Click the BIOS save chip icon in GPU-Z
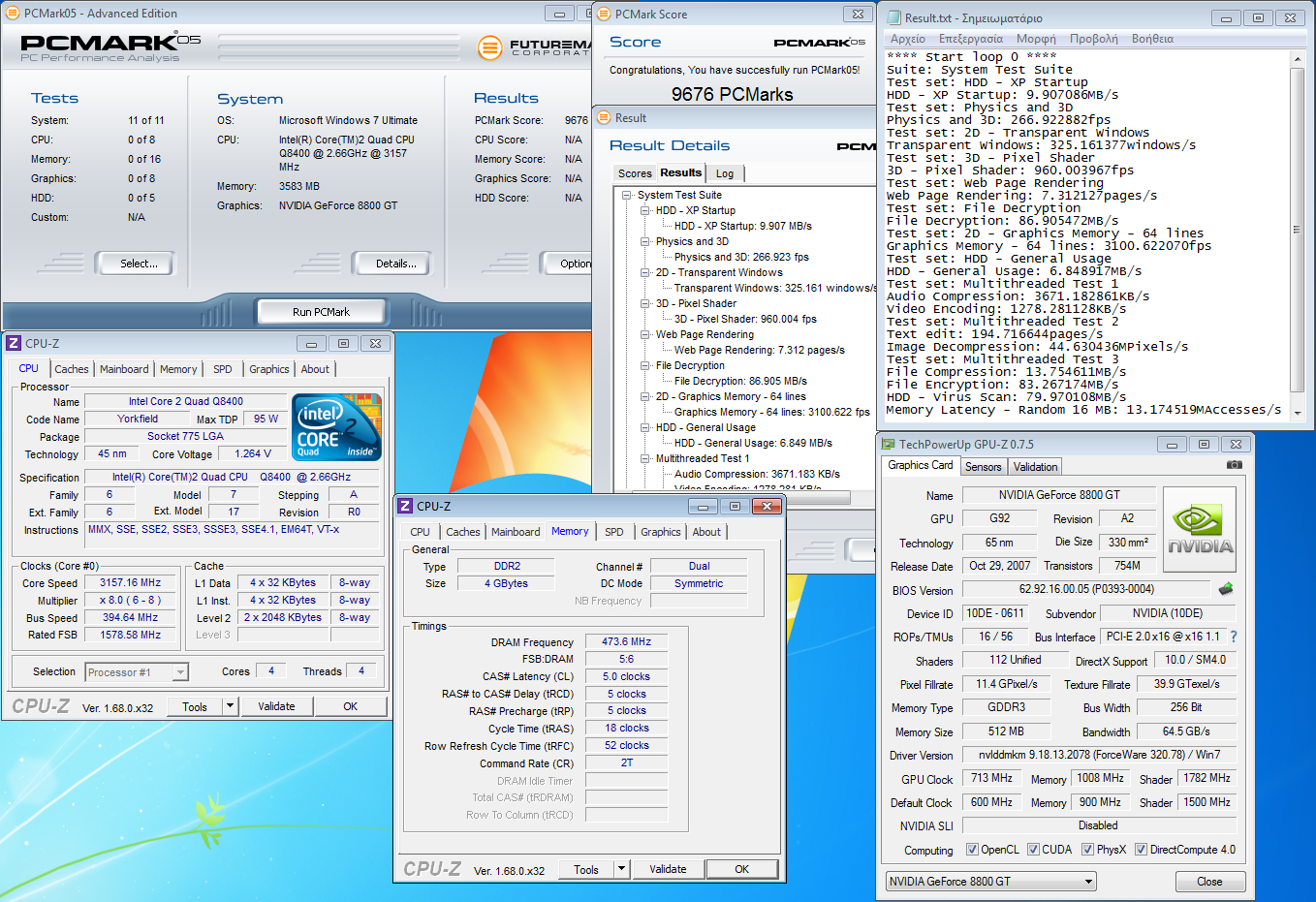Image resolution: width=1316 pixels, height=902 pixels. pos(1226,588)
